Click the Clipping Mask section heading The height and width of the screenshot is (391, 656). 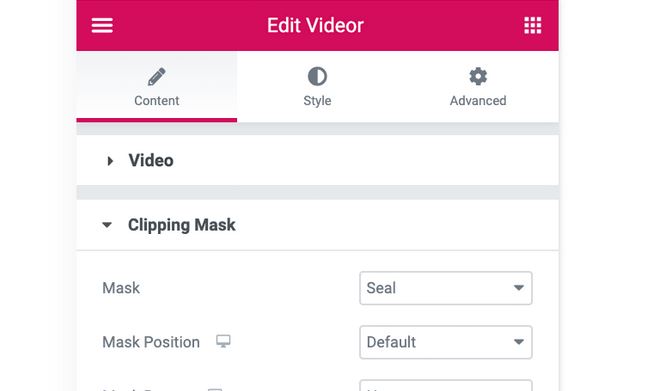point(182,225)
